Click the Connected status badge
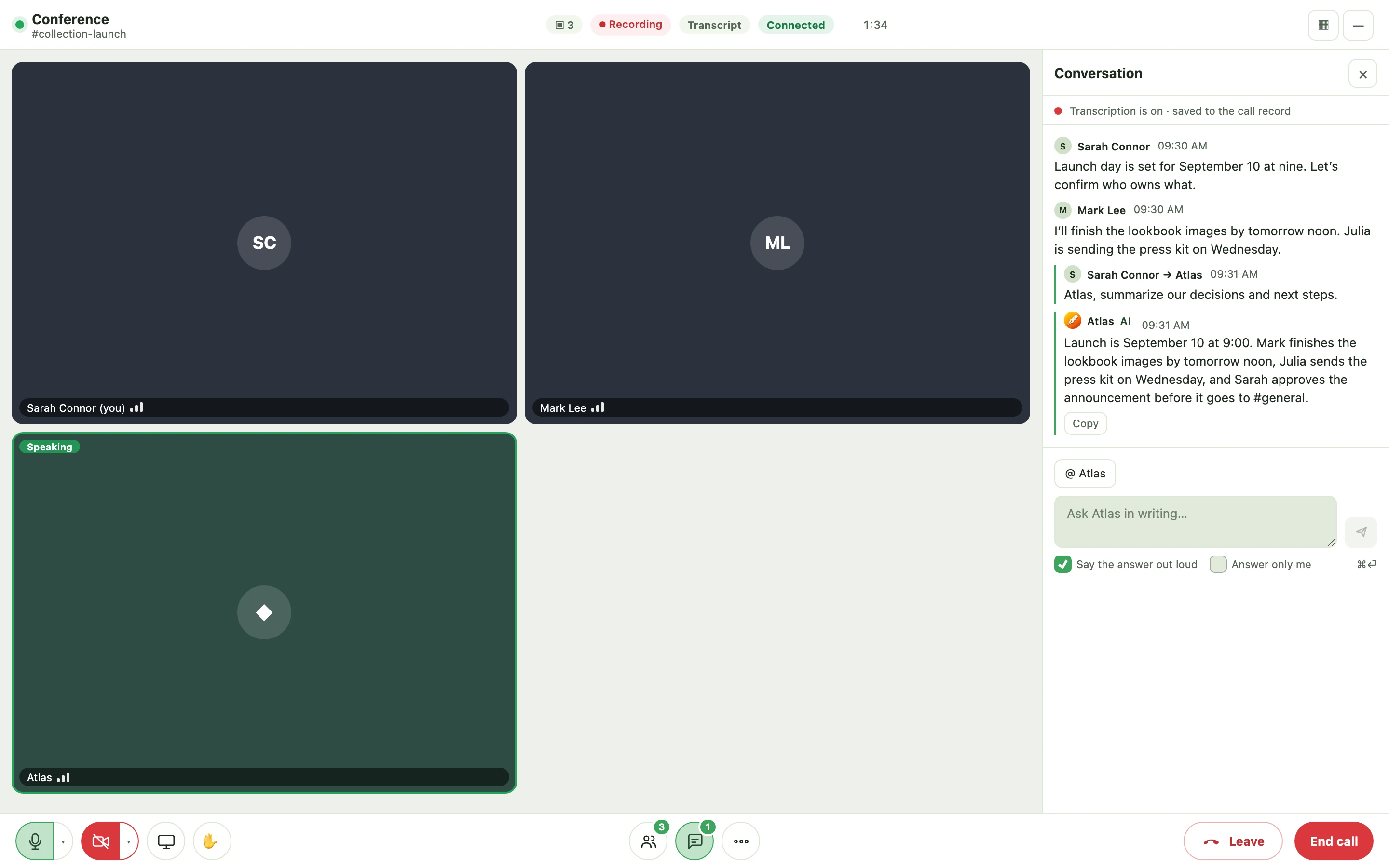This screenshot has width=1389, height=868. (x=795, y=25)
